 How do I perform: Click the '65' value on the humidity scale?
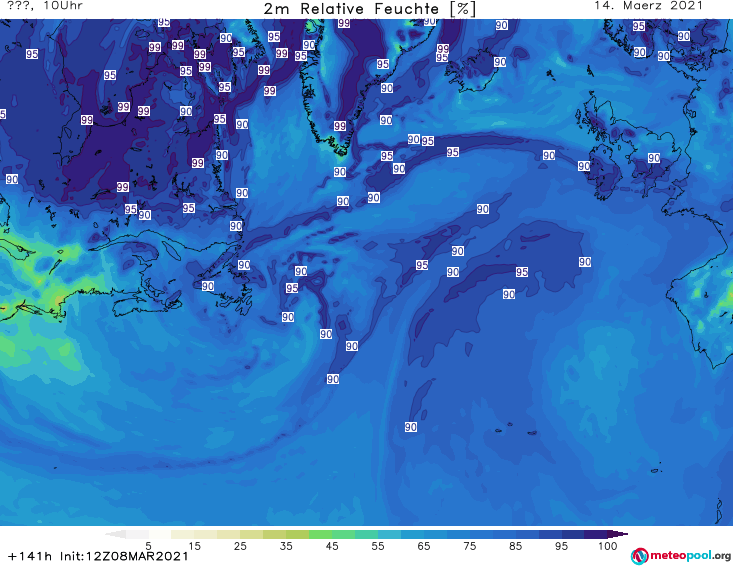424,546
